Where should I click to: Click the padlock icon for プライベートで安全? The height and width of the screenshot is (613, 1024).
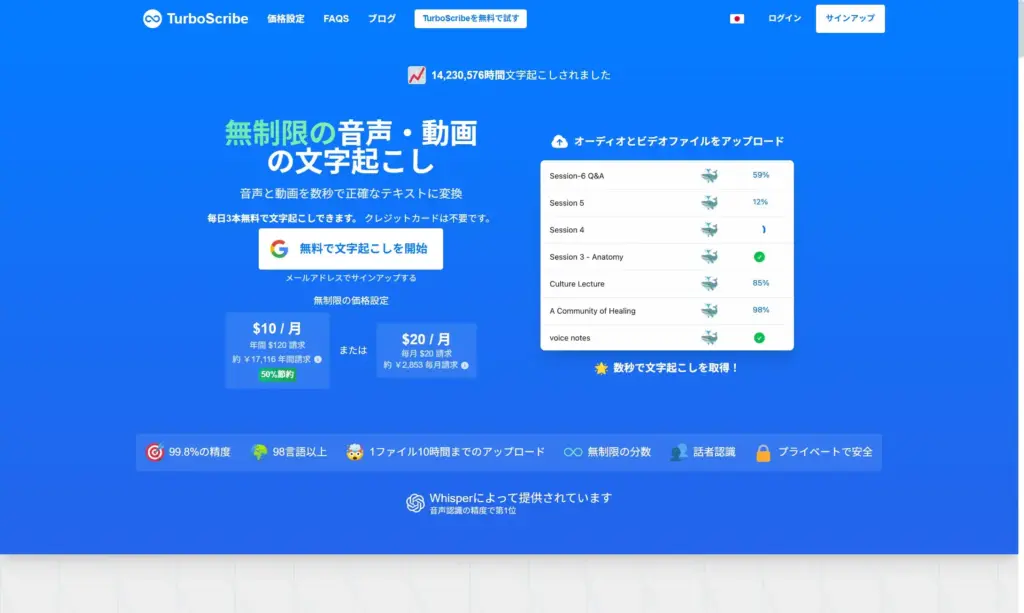coord(763,452)
